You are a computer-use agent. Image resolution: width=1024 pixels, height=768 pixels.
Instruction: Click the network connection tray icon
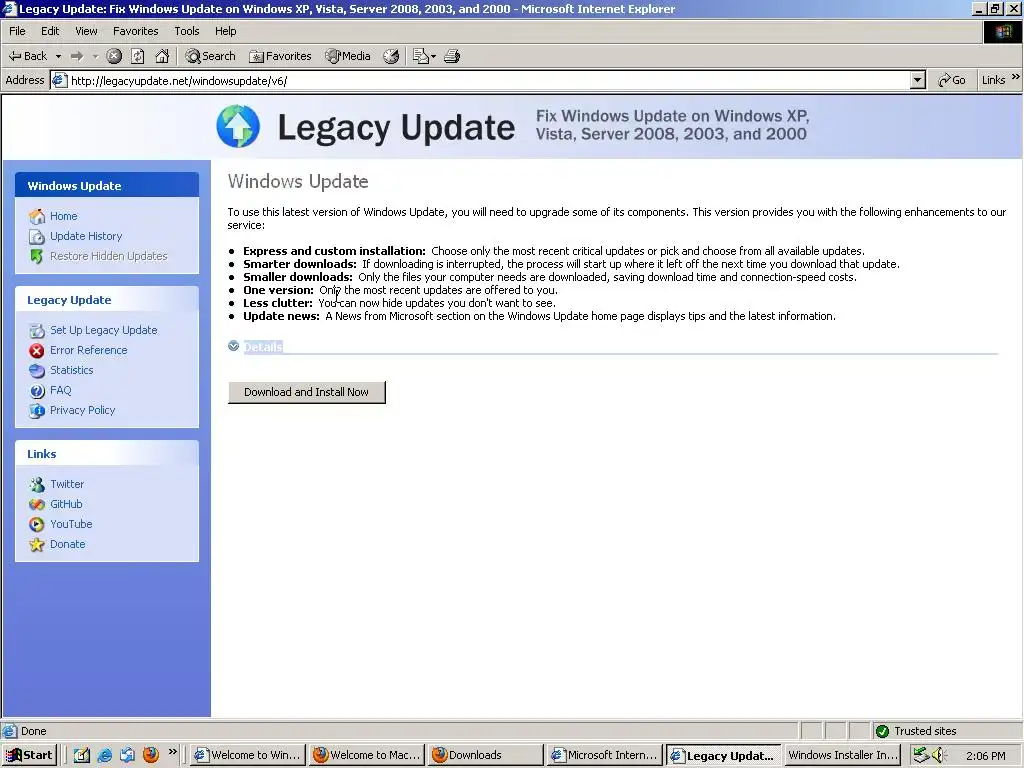click(921, 755)
